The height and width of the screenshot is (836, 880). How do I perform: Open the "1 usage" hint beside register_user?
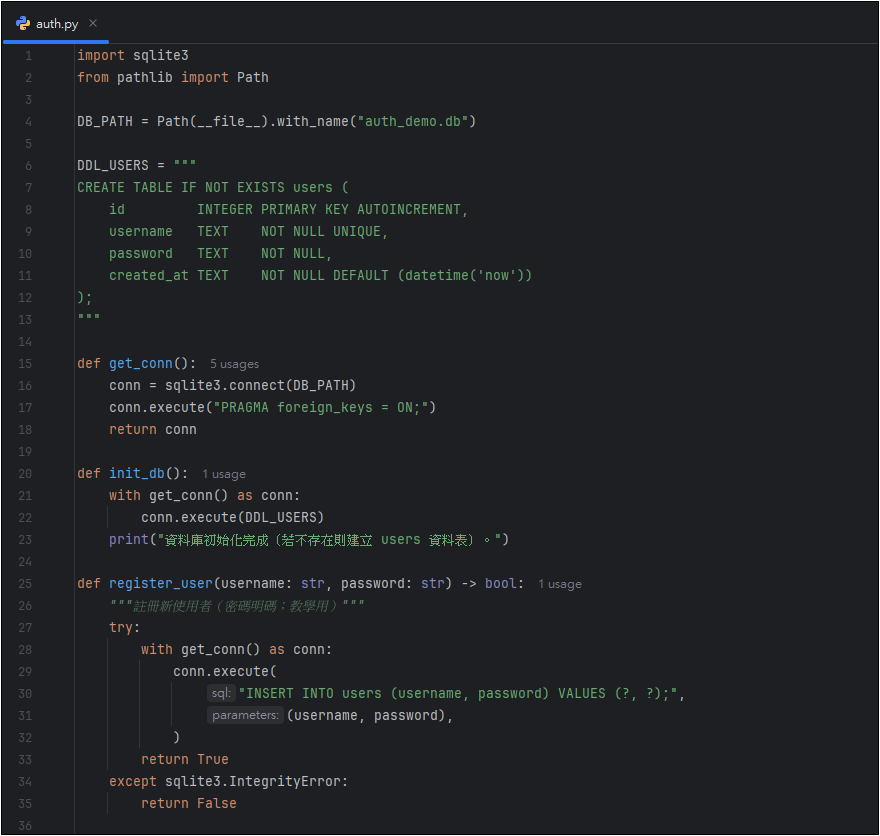tap(559, 584)
